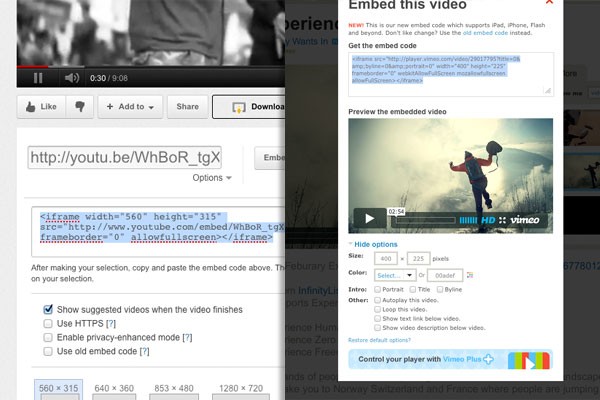Click the thumbs-up Like button
This screenshot has width=600, height=400.
41,107
